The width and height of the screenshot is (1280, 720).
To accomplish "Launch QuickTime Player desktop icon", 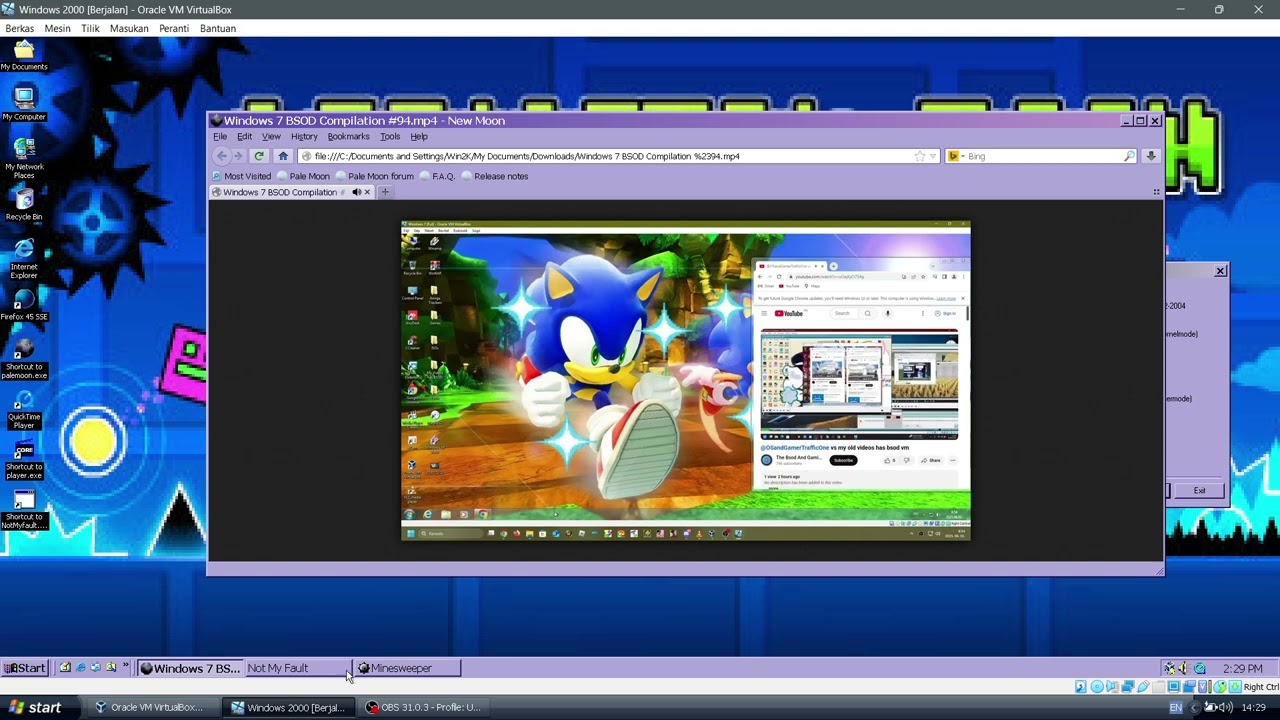I will [24, 408].
